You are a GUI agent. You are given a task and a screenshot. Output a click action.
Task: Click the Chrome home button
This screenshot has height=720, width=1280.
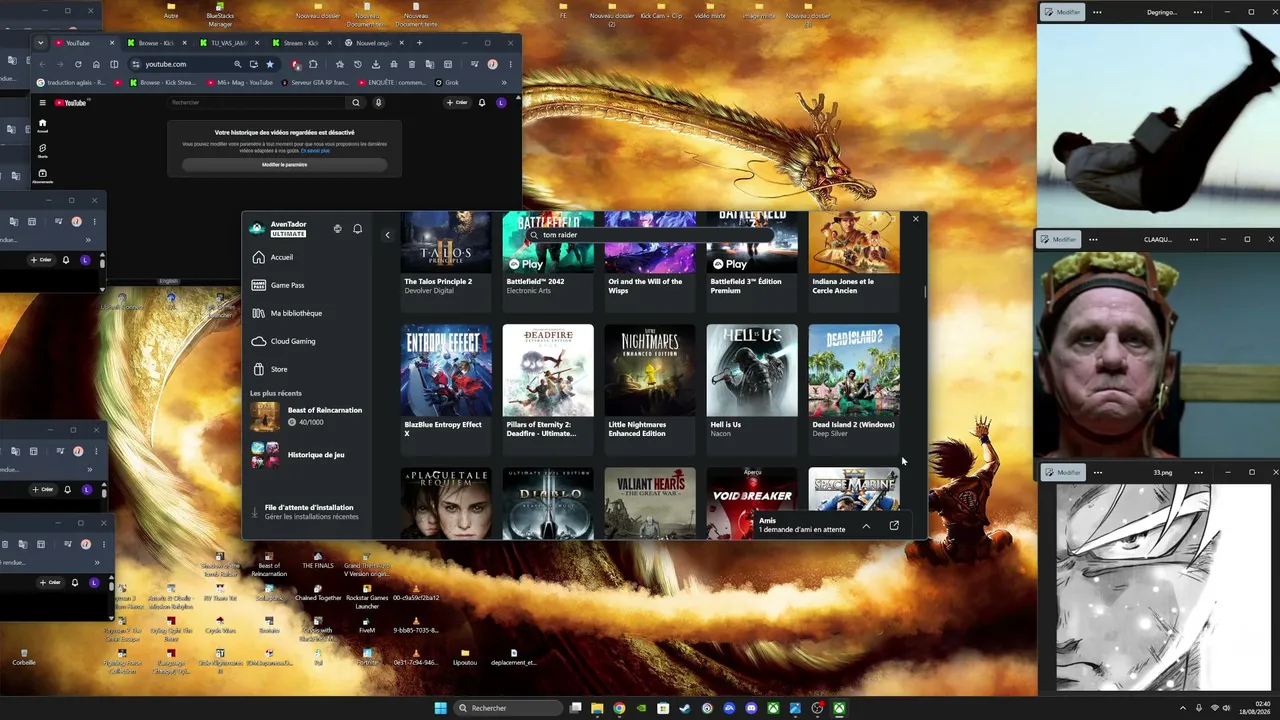coord(96,64)
